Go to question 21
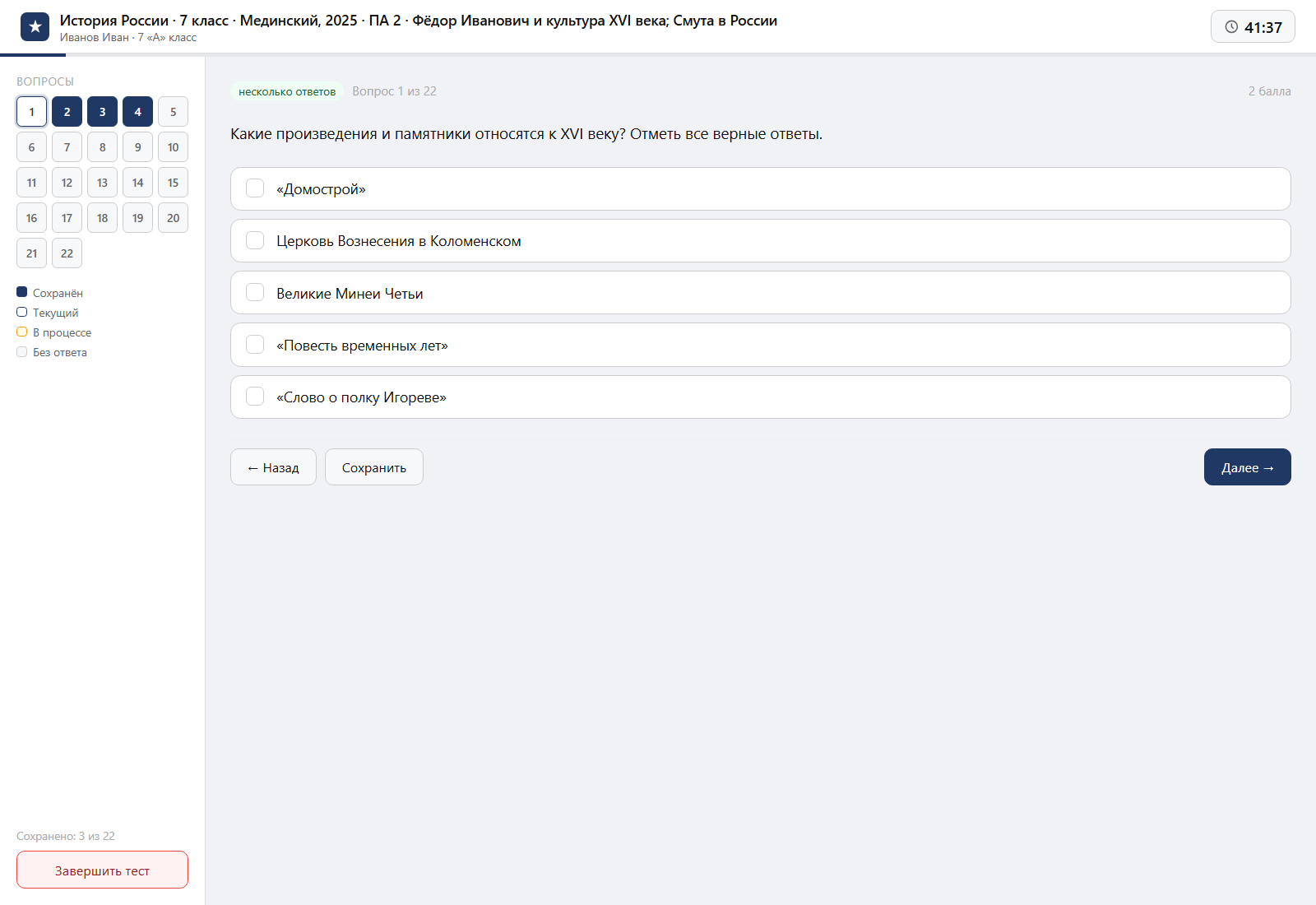Screen dimensions: 1316x905 [x=31, y=253]
